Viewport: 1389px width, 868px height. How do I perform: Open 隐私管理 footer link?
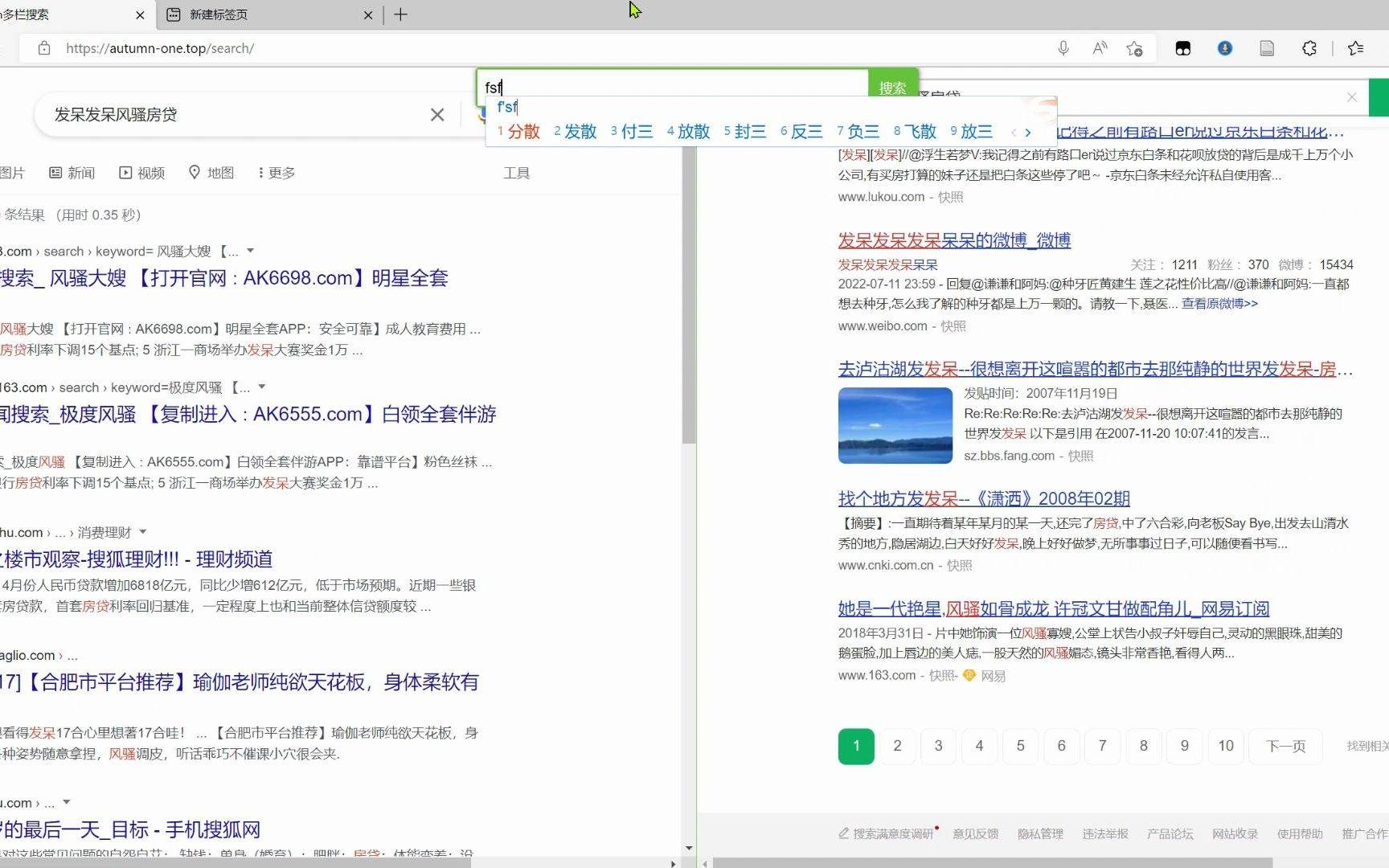[1040, 834]
